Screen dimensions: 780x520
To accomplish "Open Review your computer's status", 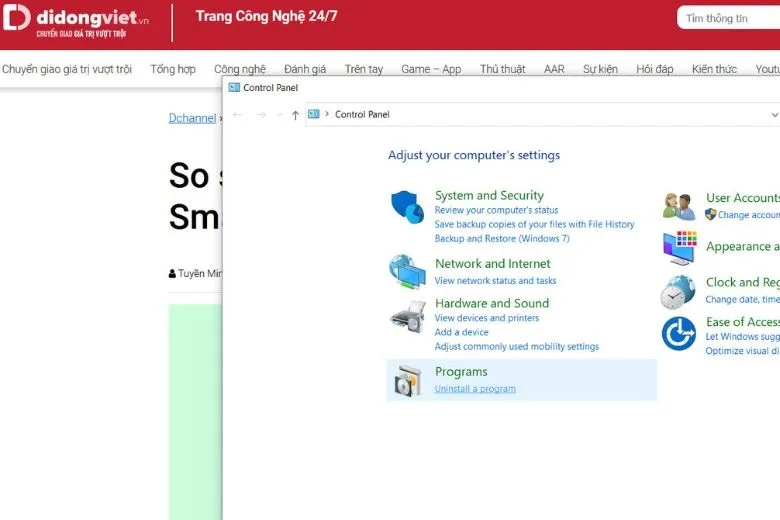I will (x=496, y=210).
